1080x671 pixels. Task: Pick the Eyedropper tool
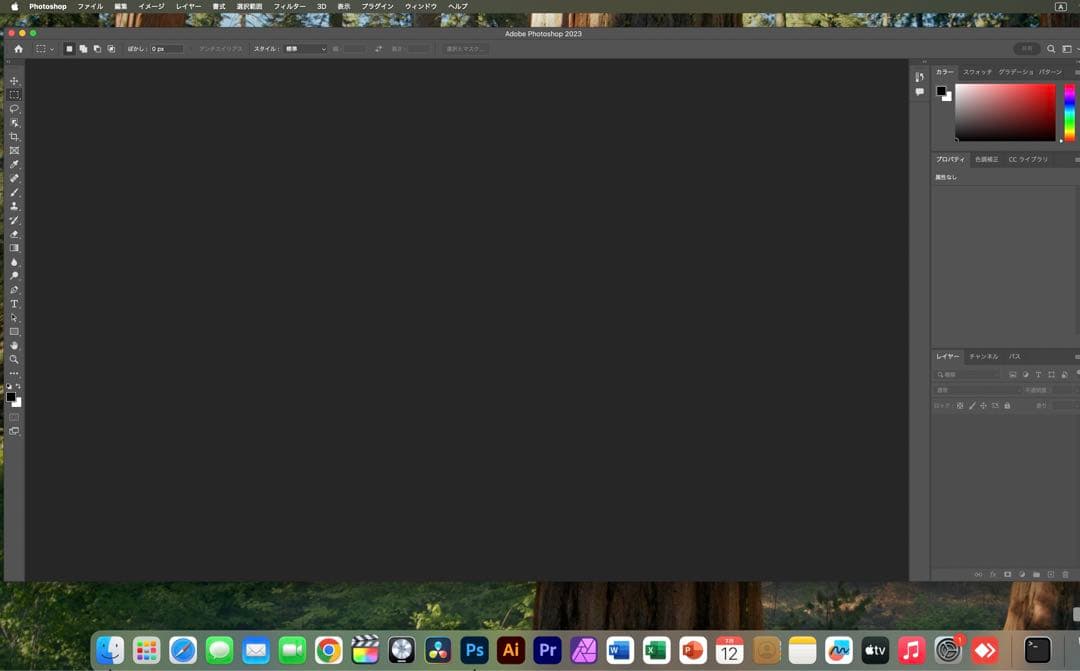14,164
